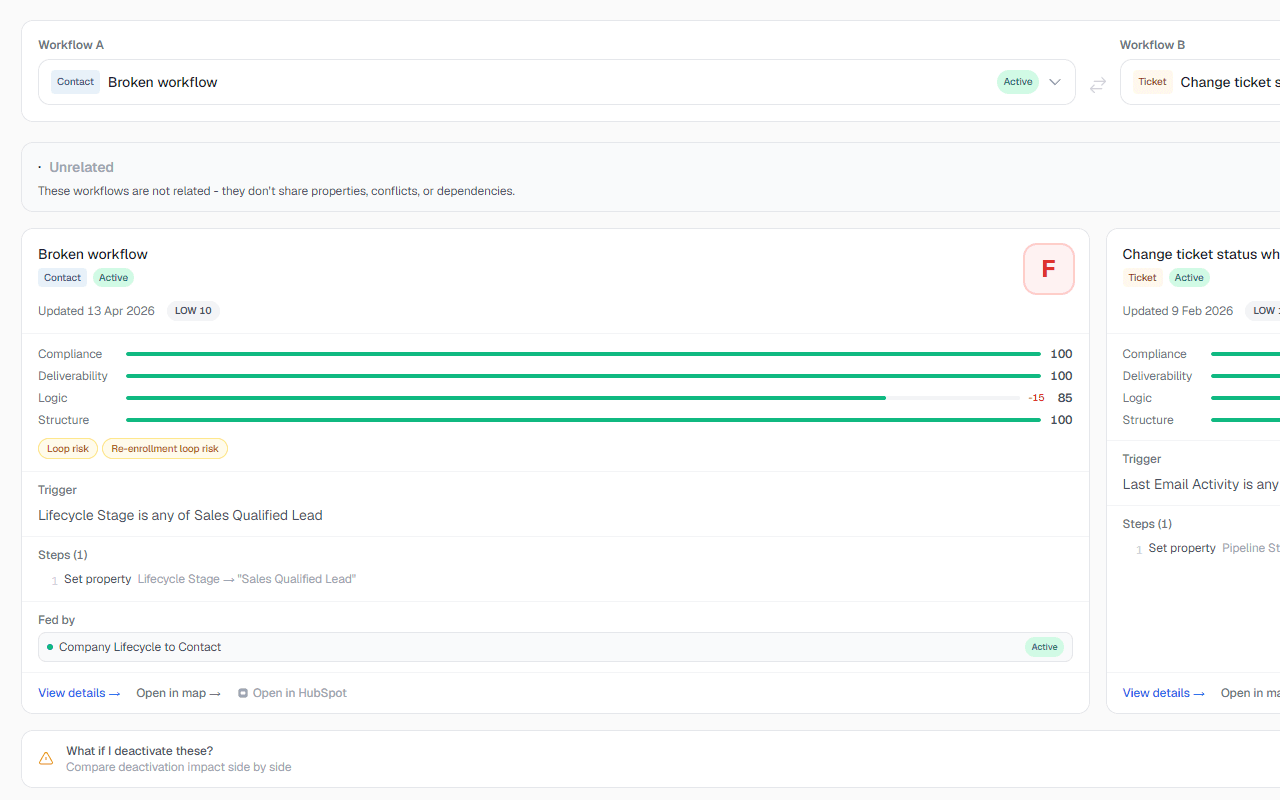Click the Loop risk tag
The width and height of the screenshot is (1280, 800).
coord(68,449)
